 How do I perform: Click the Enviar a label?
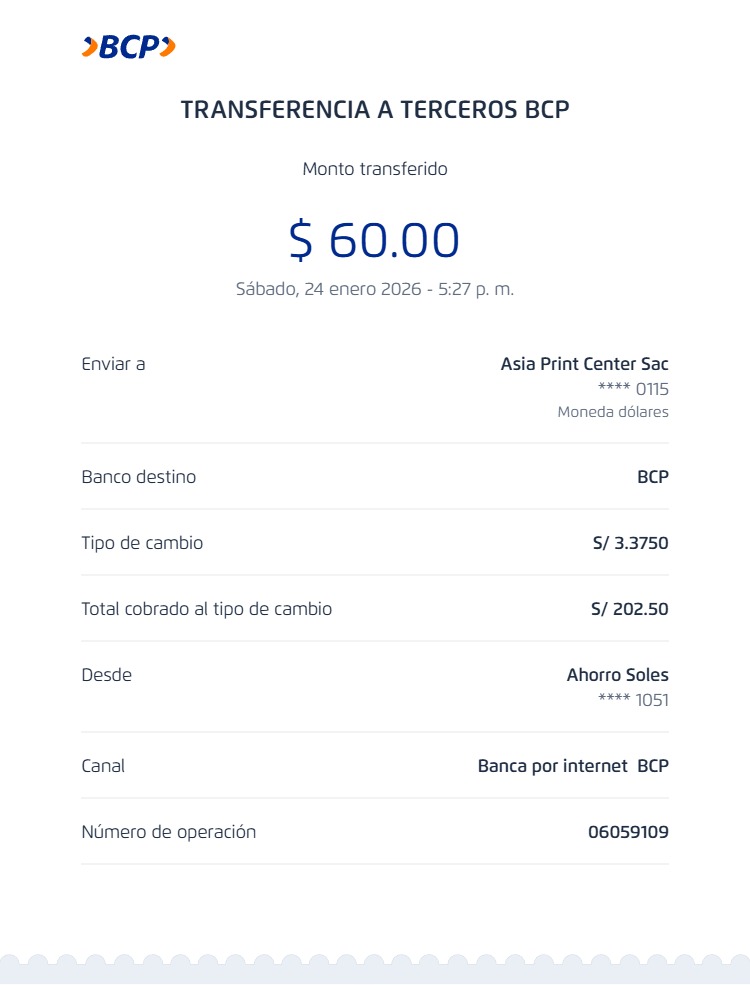tap(113, 364)
